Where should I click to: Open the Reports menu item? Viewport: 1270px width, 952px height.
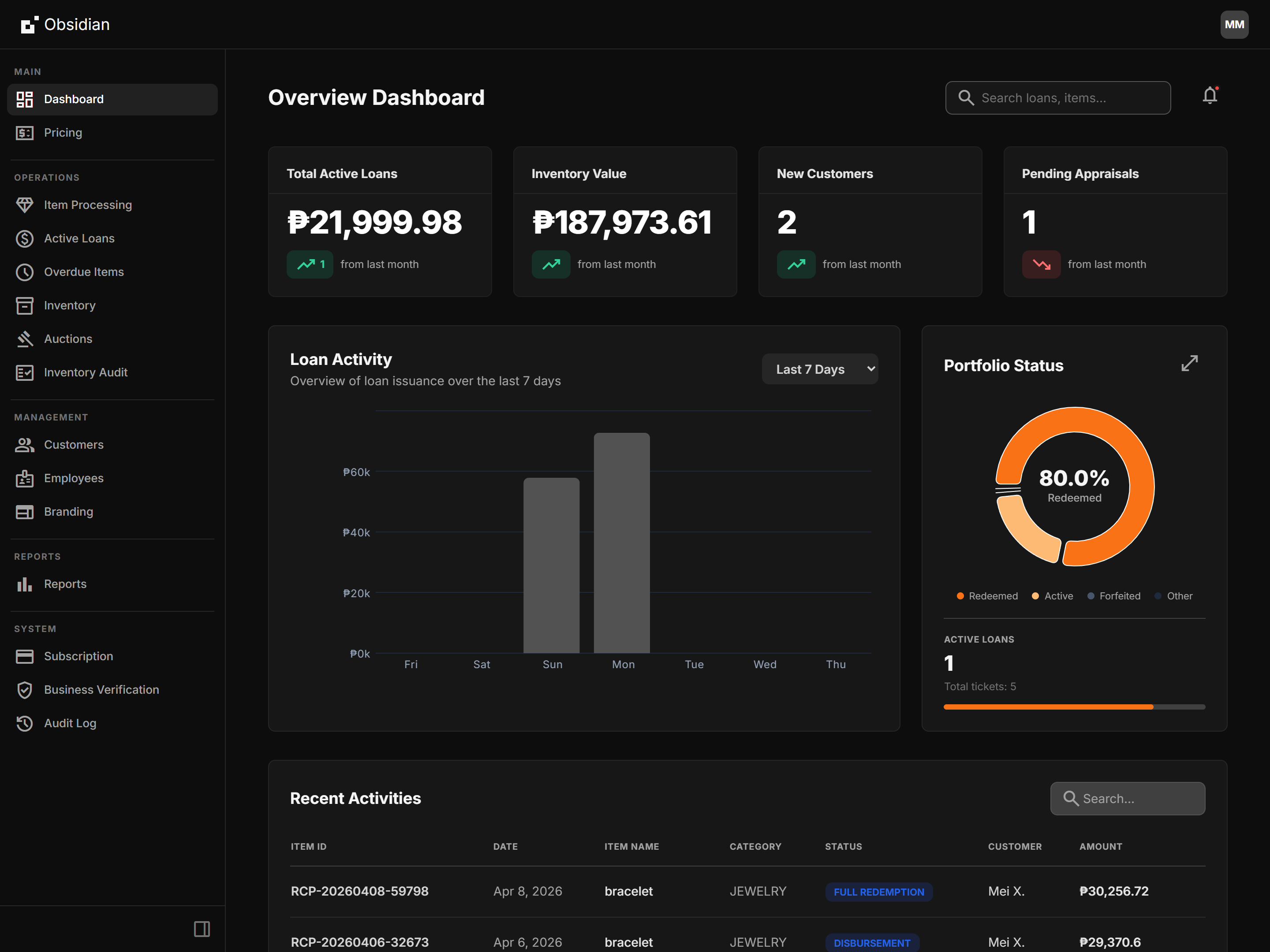click(x=65, y=584)
